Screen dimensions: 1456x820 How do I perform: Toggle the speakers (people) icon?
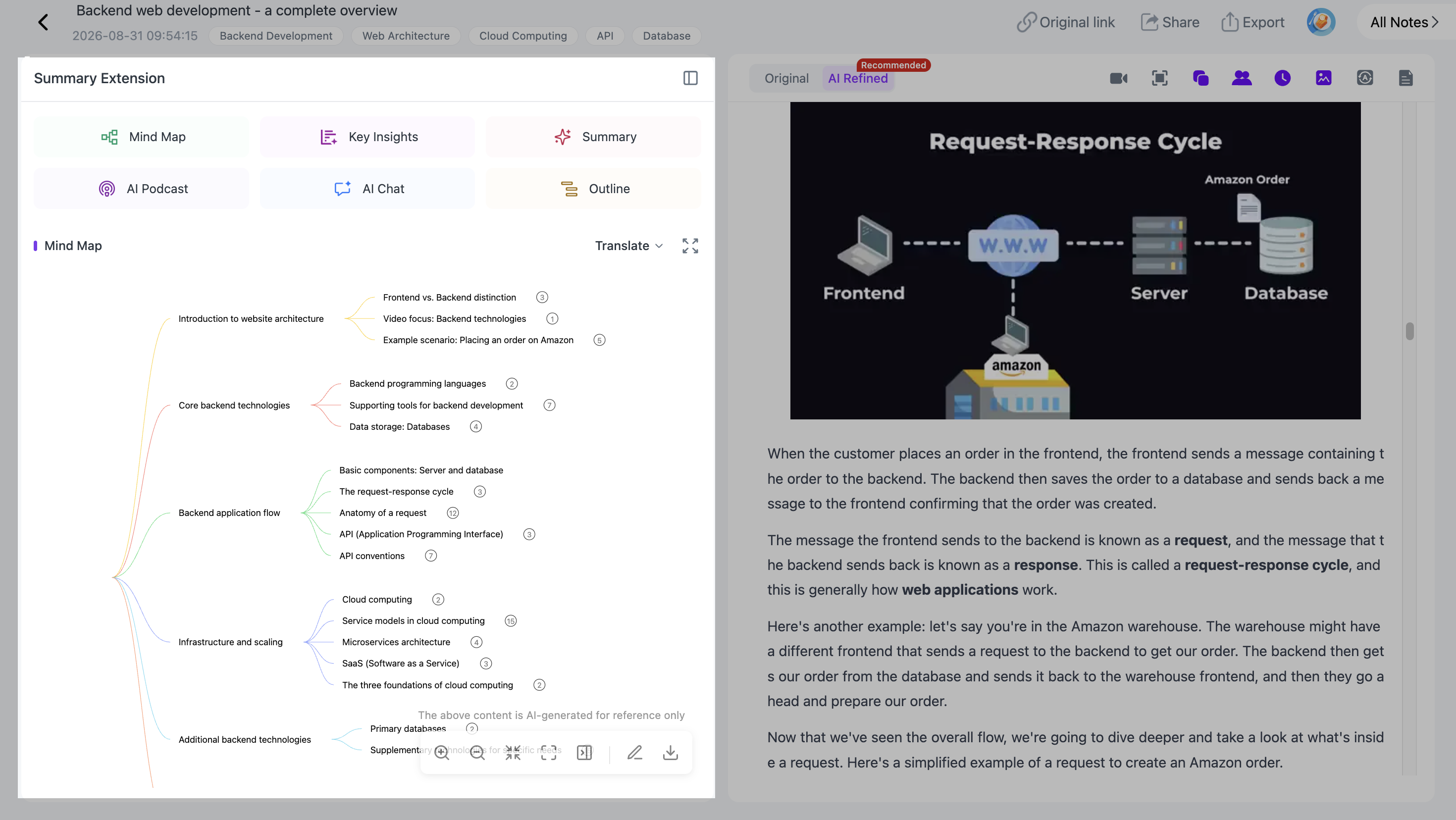pos(1241,78)
